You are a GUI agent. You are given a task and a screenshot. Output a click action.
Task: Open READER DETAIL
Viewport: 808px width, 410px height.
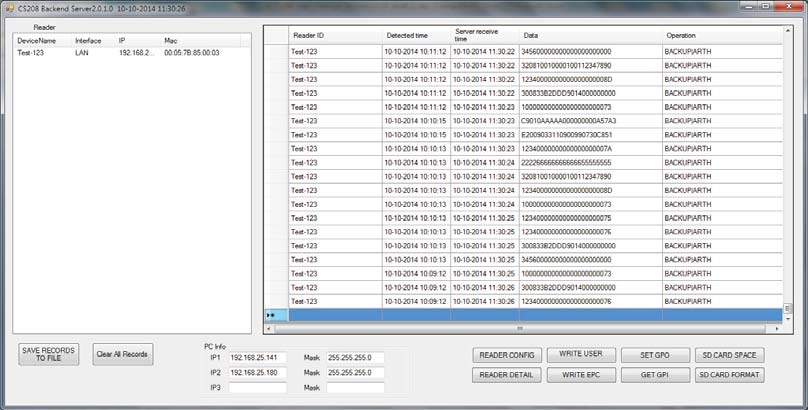pos(507,375)
